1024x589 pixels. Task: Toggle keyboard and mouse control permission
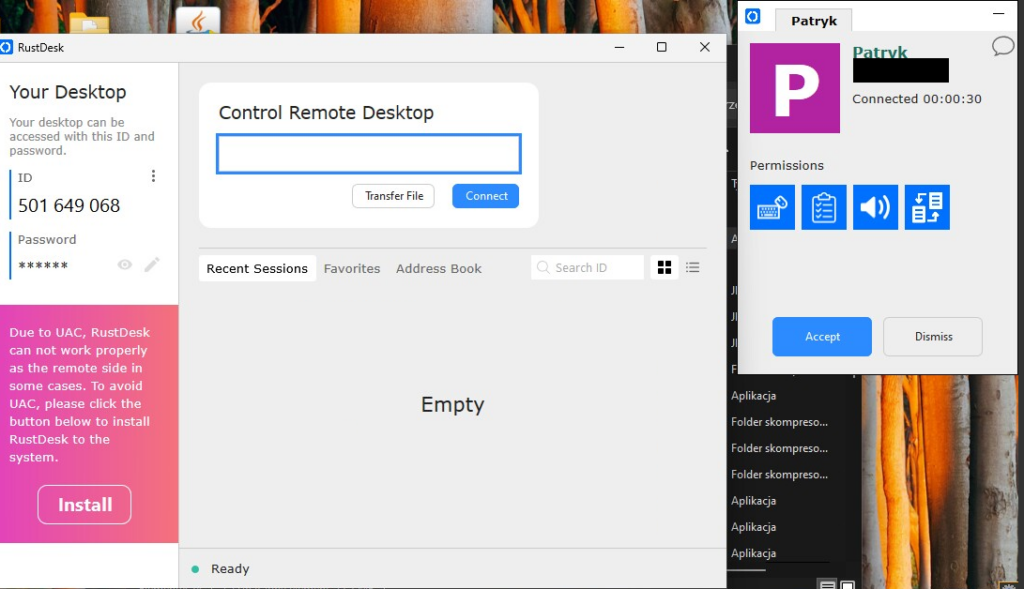tap(772, 207)
